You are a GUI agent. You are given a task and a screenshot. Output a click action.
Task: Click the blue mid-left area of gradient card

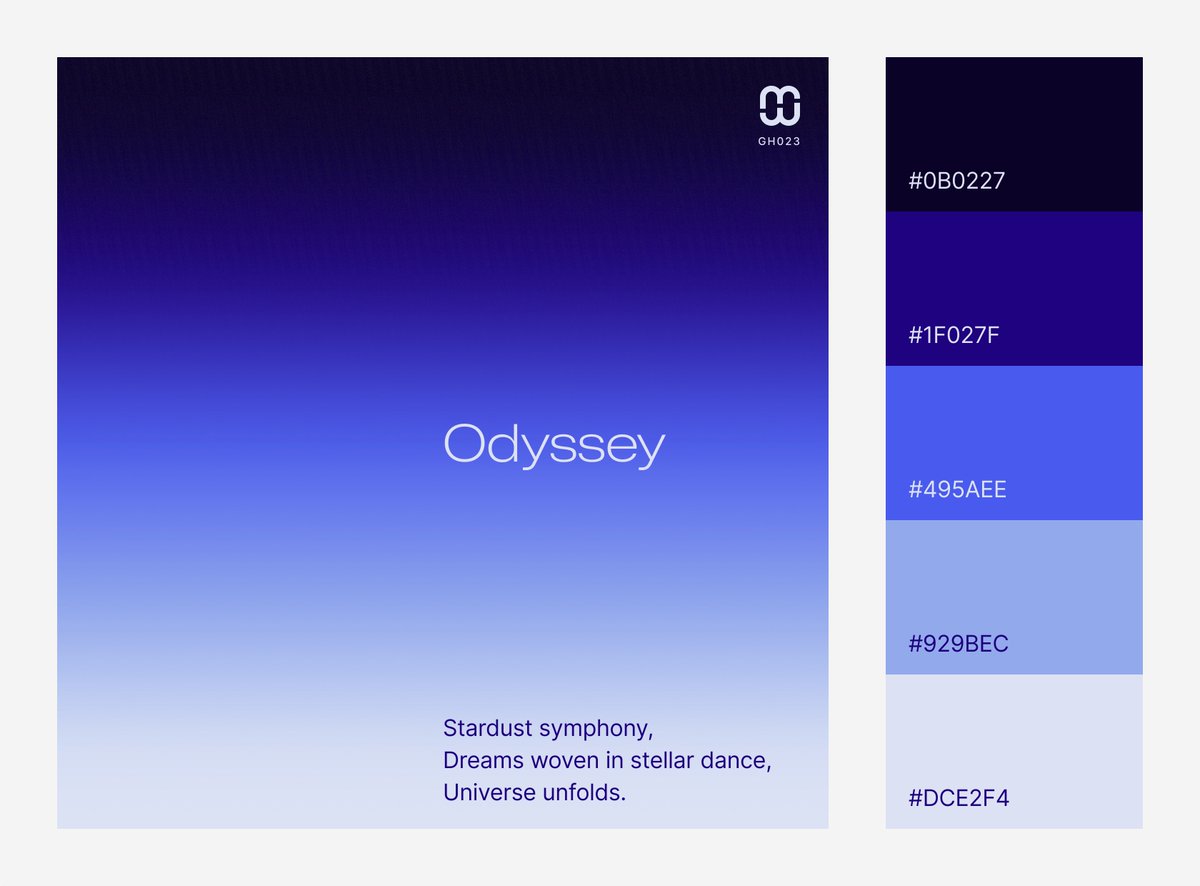[150, 450]
